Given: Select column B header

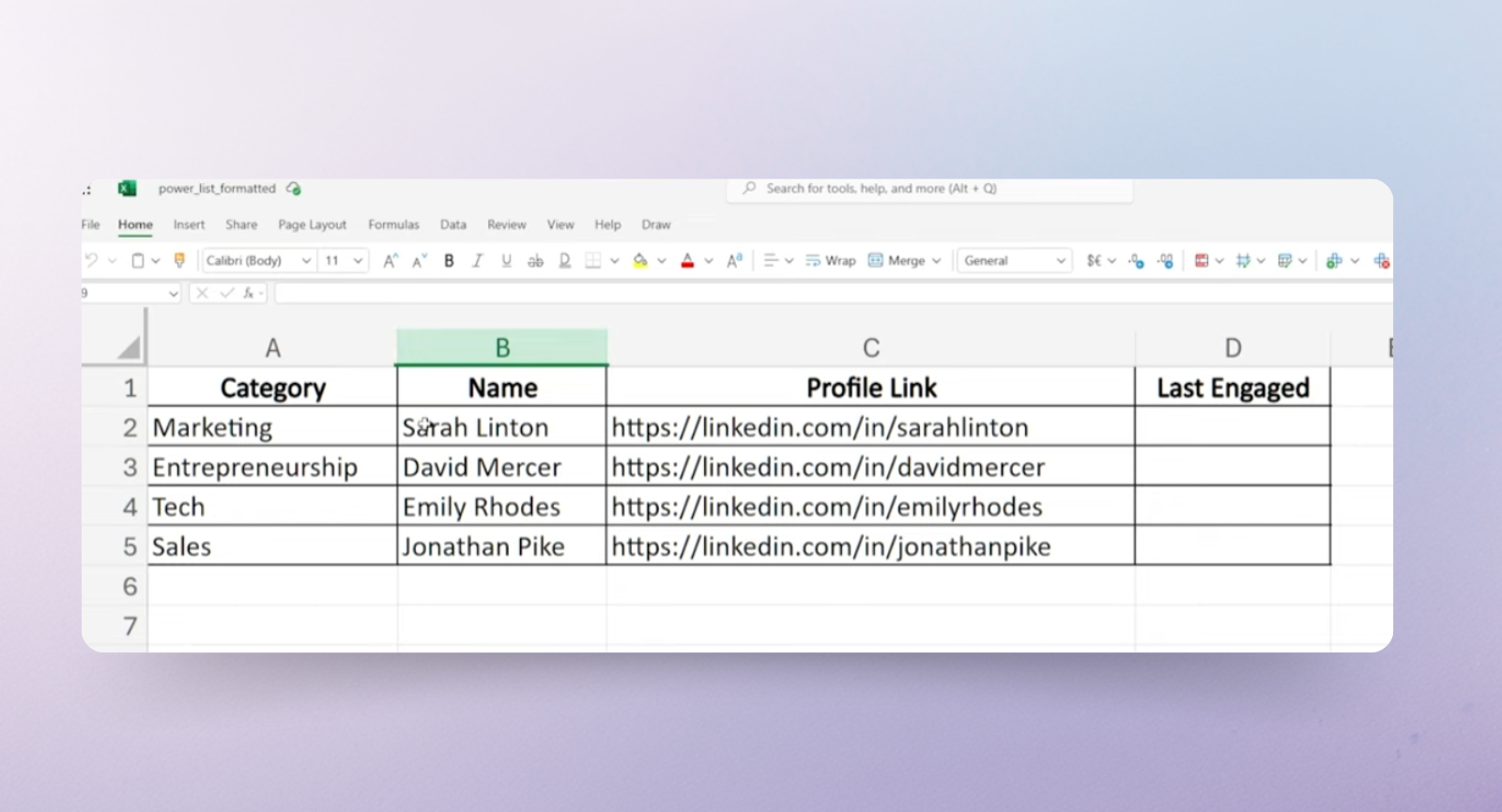Looking at the screenshot, I should tap(502, 347).
